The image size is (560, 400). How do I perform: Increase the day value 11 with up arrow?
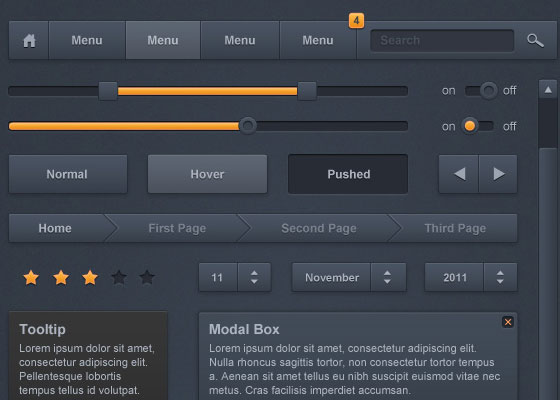(254, 273)
